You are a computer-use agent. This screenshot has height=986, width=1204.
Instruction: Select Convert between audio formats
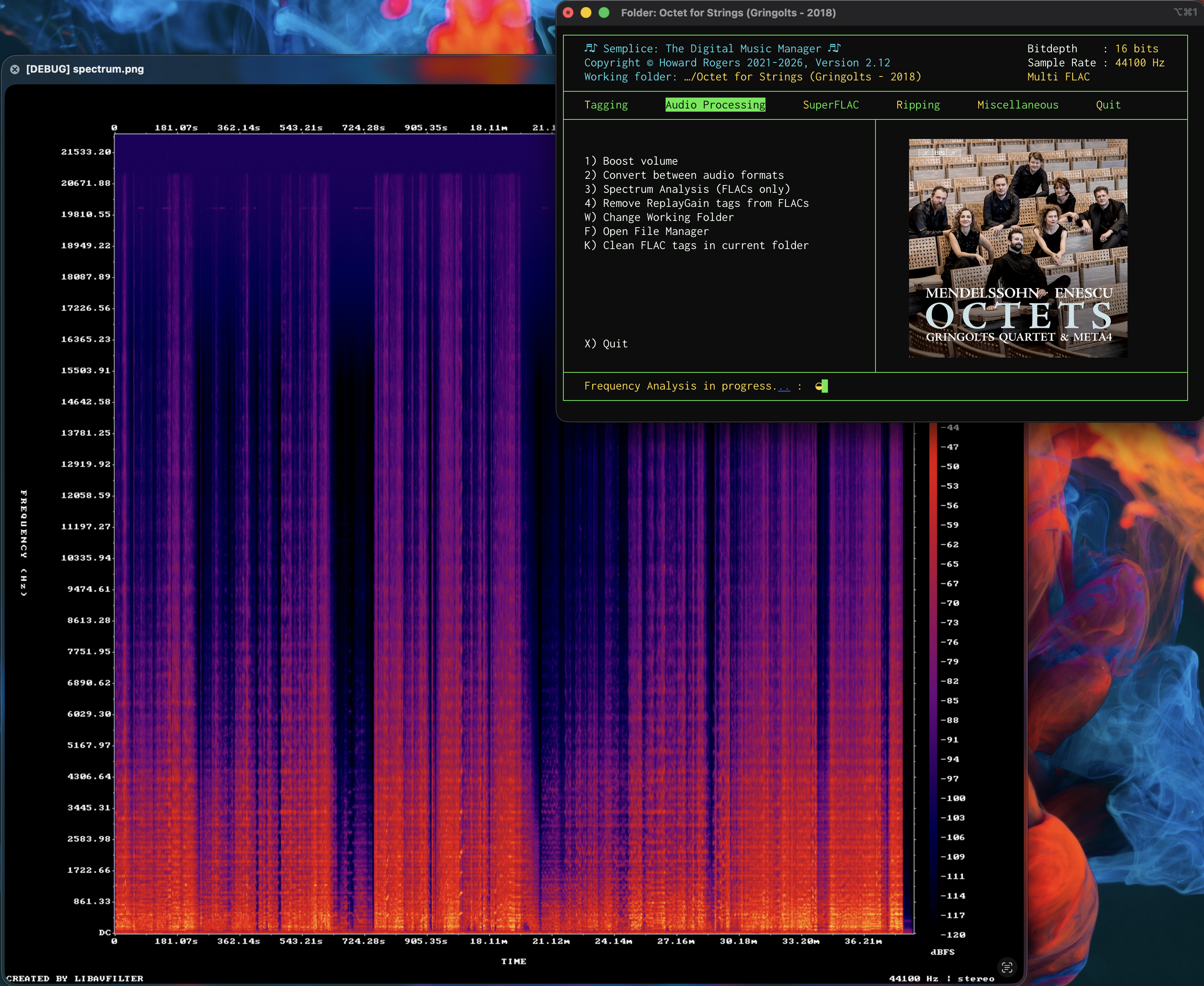point(684,176)
